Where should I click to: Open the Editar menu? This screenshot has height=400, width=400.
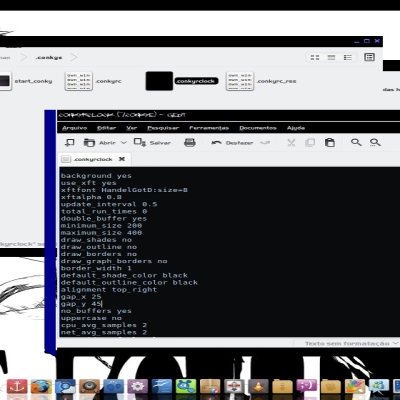pyautogui.click(x=107, y=128)
